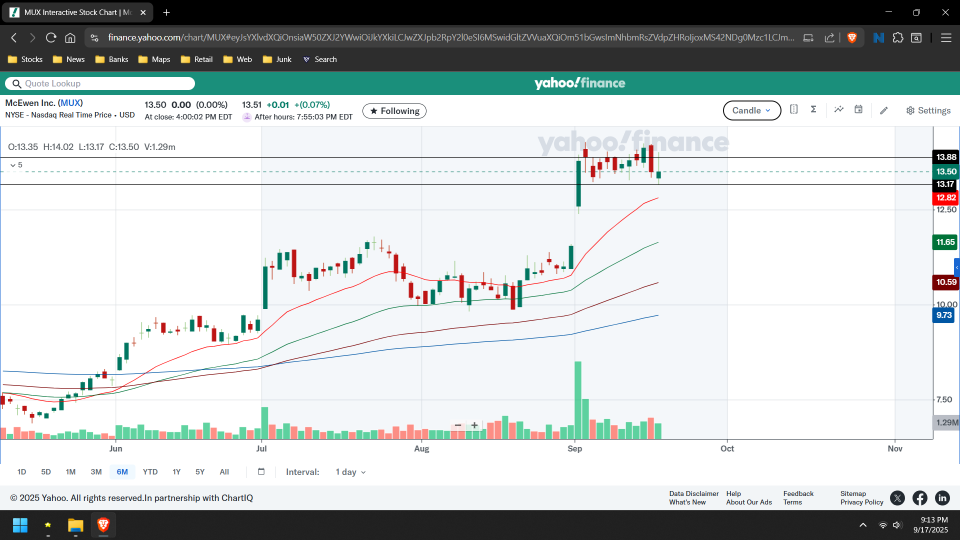Select the 1Y time range
Screen dimensions: 960x540
[x=176, y=472]
